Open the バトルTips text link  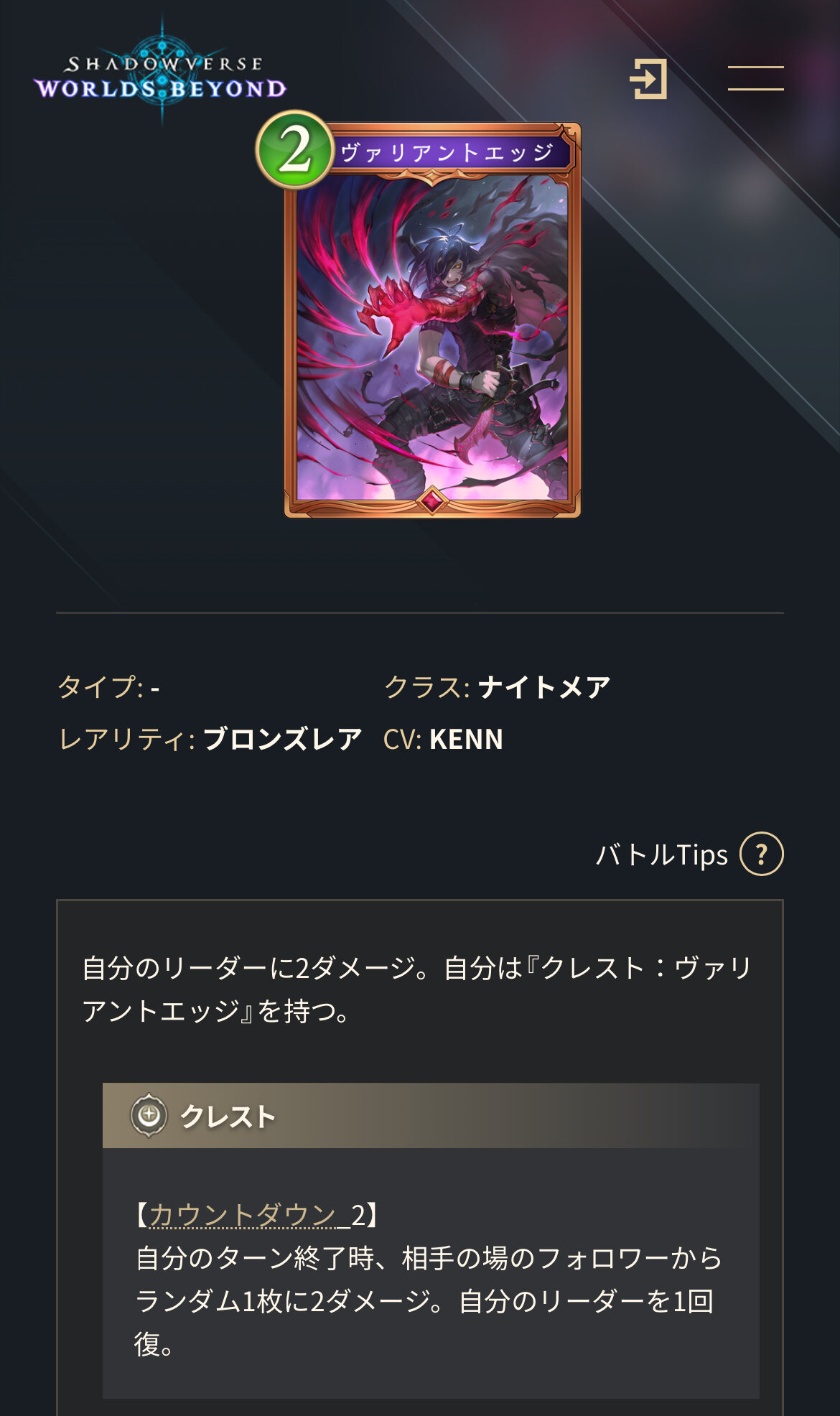click(662, 854)
